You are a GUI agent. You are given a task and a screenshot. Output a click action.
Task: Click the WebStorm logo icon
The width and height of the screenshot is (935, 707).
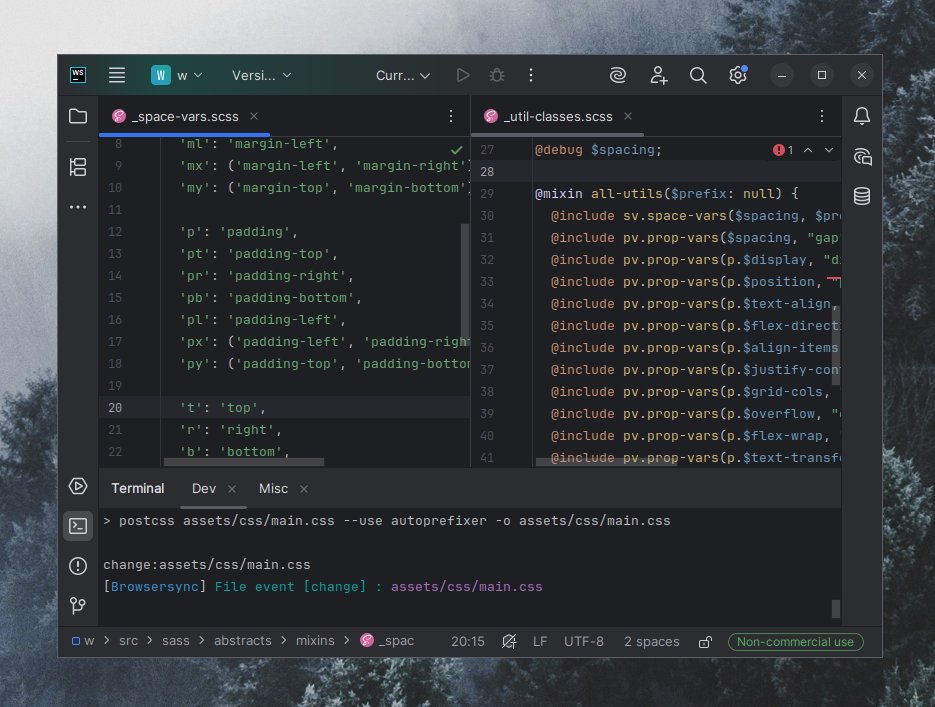(78, 75)
